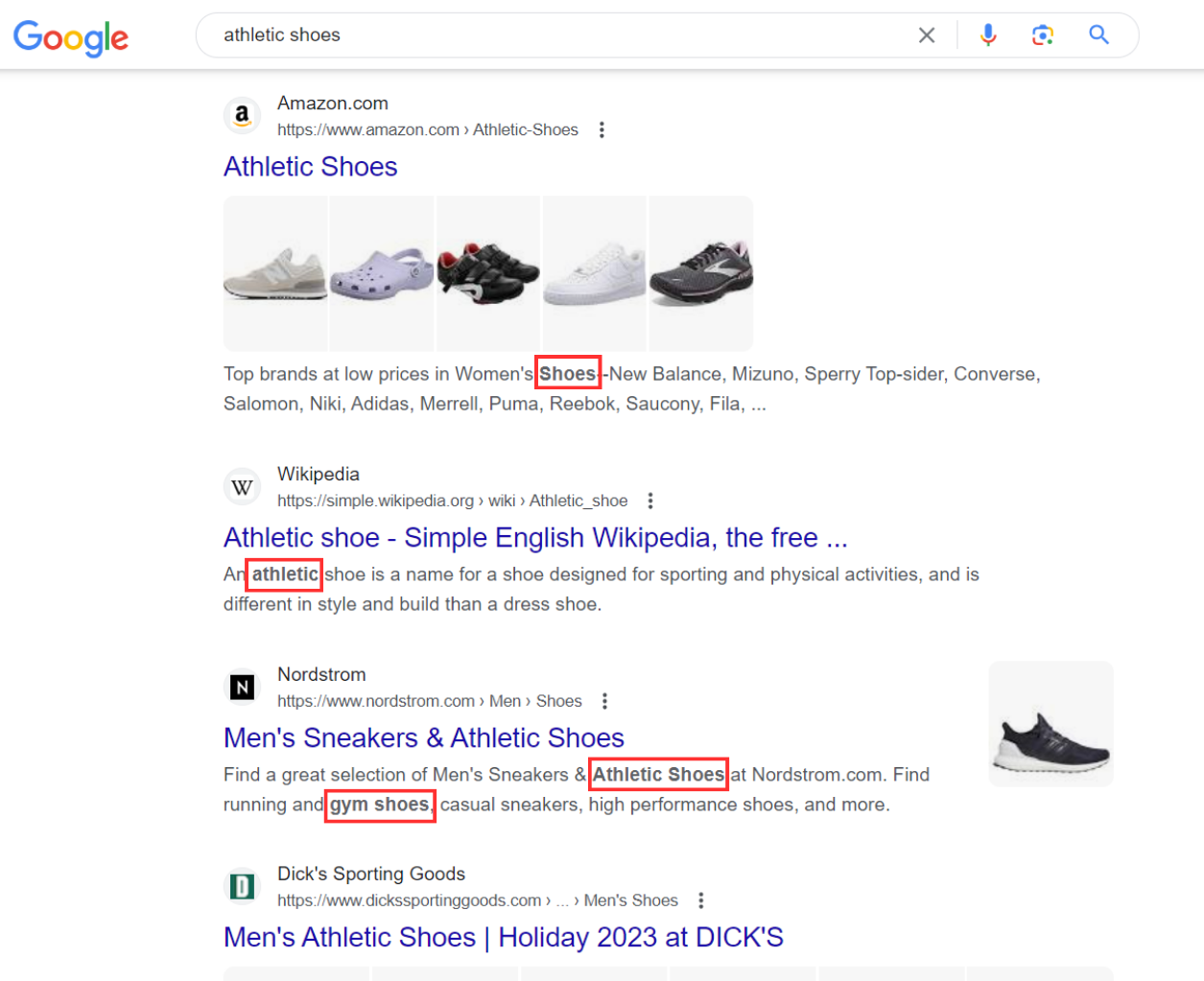
Task: Open Google Lens image search
Action: point(1043,35)
